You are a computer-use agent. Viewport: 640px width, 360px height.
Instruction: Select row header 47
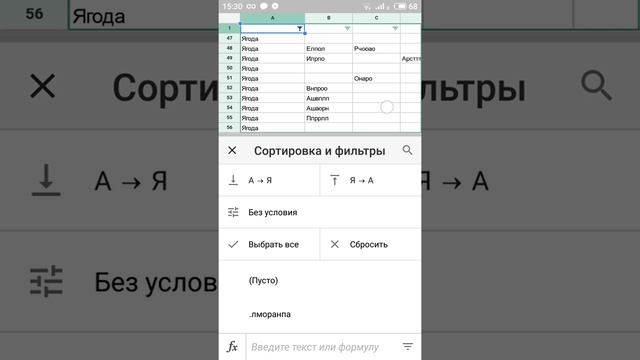coord(229,38)
